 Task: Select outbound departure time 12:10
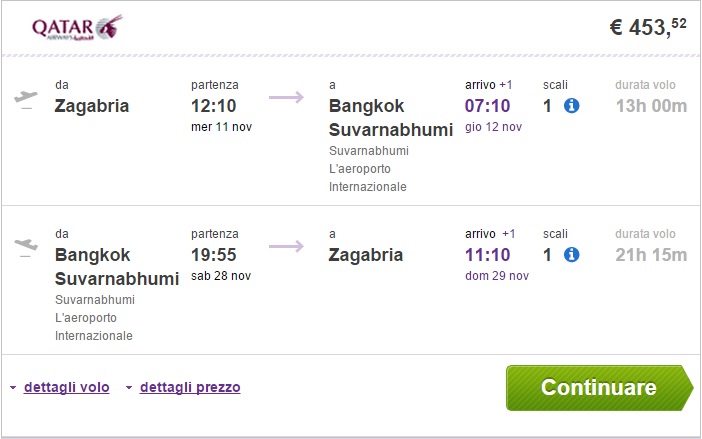pos(214,105)
